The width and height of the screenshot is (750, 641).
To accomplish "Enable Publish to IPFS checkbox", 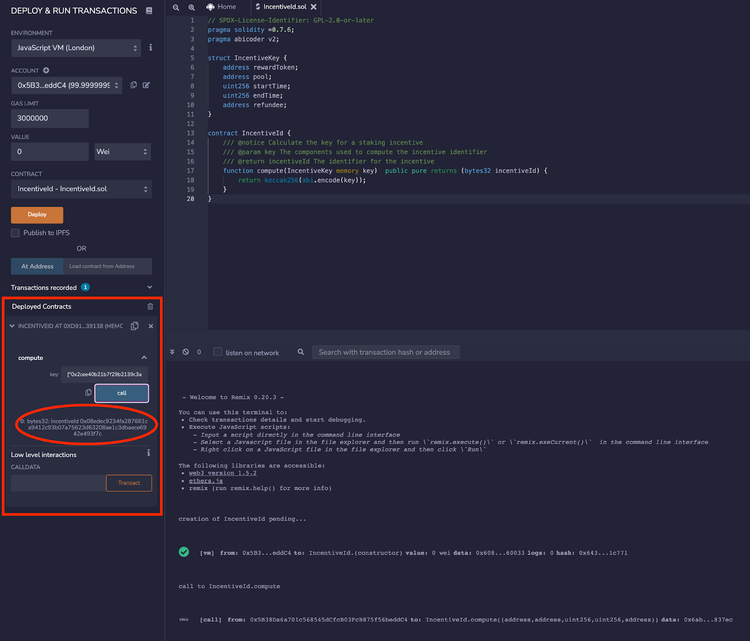I will click(15, 233).
